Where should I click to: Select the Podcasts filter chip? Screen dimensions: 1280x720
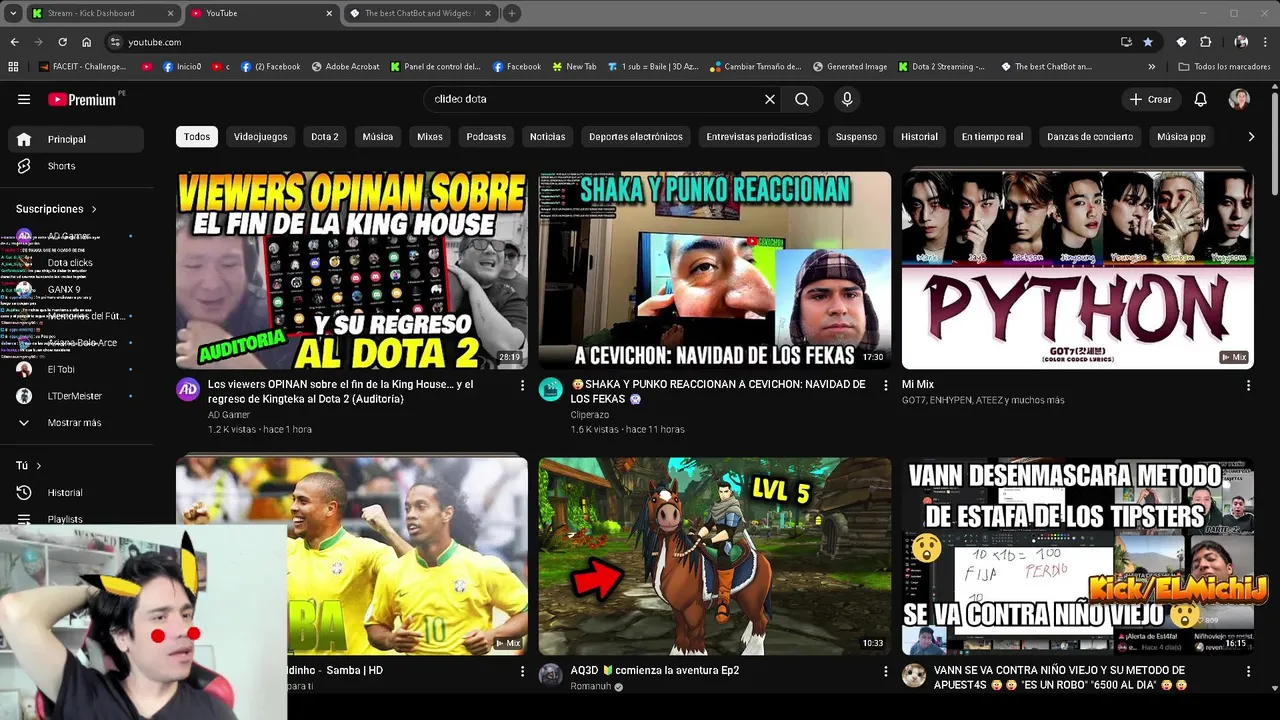(486, 137)
